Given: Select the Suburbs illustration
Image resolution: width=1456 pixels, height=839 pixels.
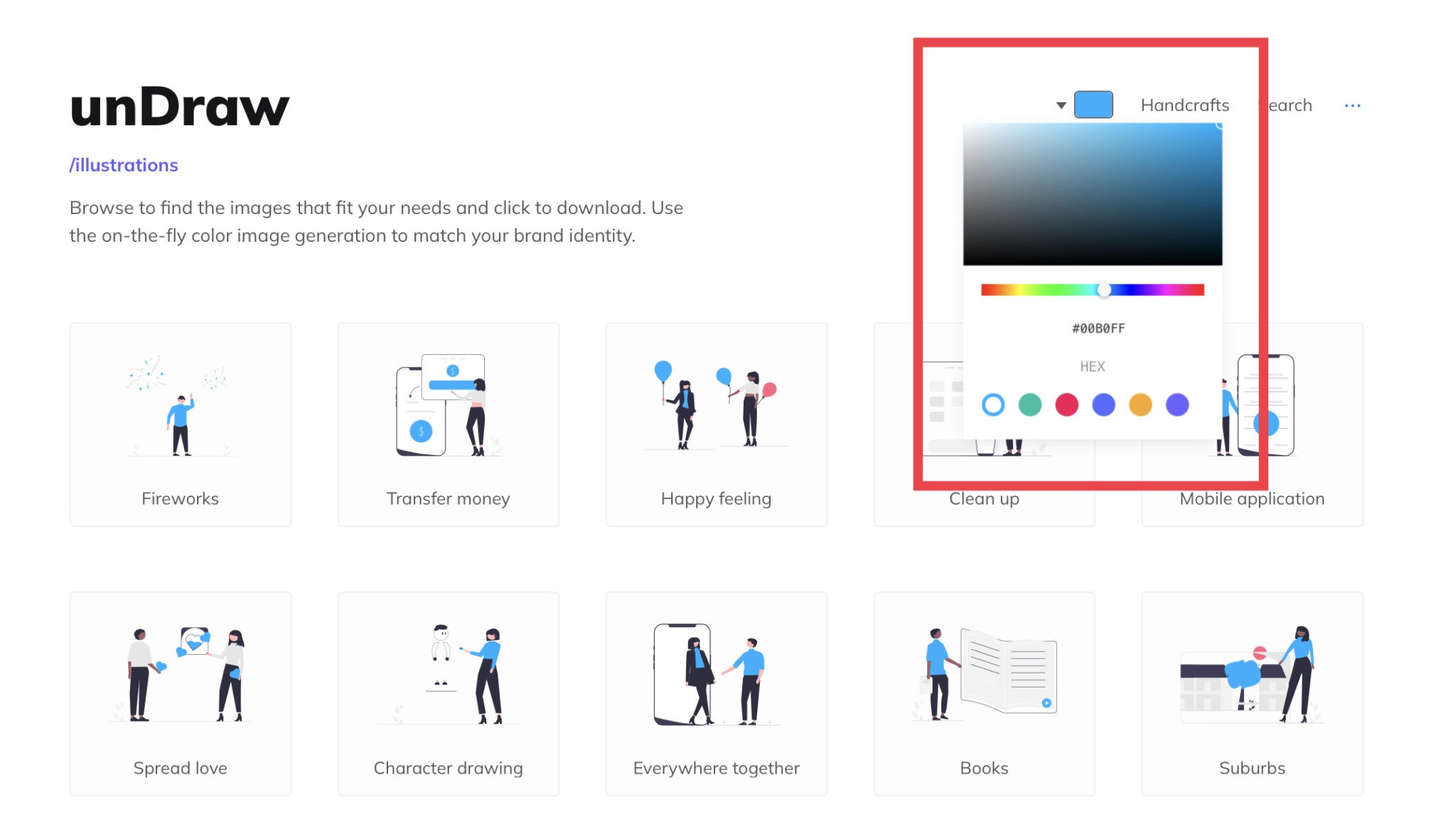Looking at the screenshot, I should pyautogui.click(x=1251, y=693).
